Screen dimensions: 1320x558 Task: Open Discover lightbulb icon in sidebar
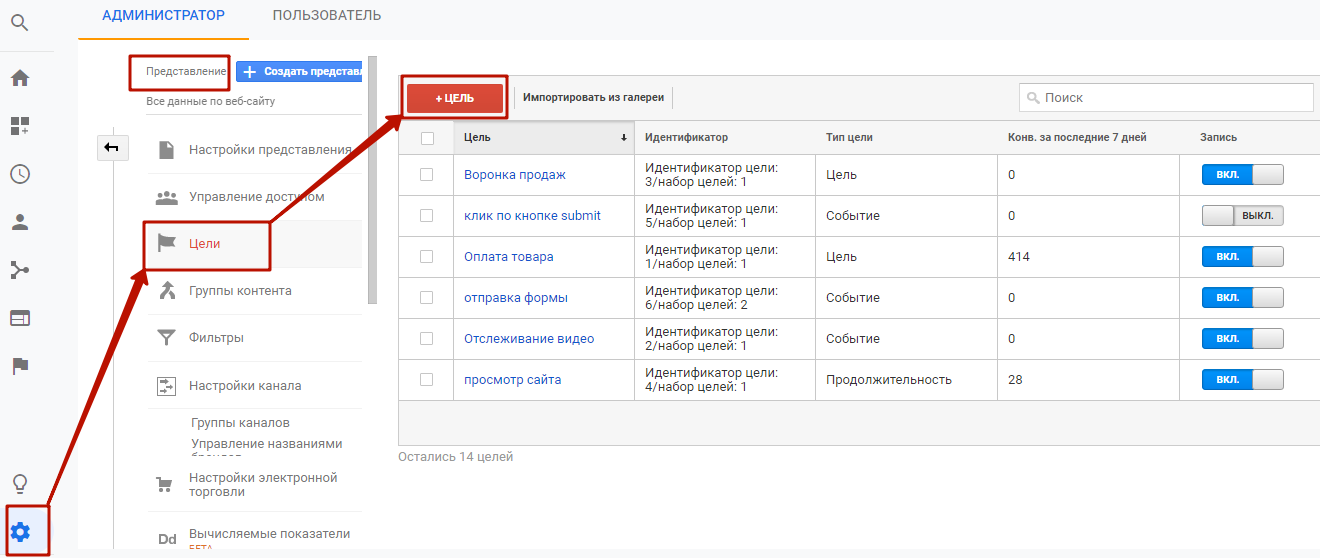pyautogui.click(x=20, y=485)
